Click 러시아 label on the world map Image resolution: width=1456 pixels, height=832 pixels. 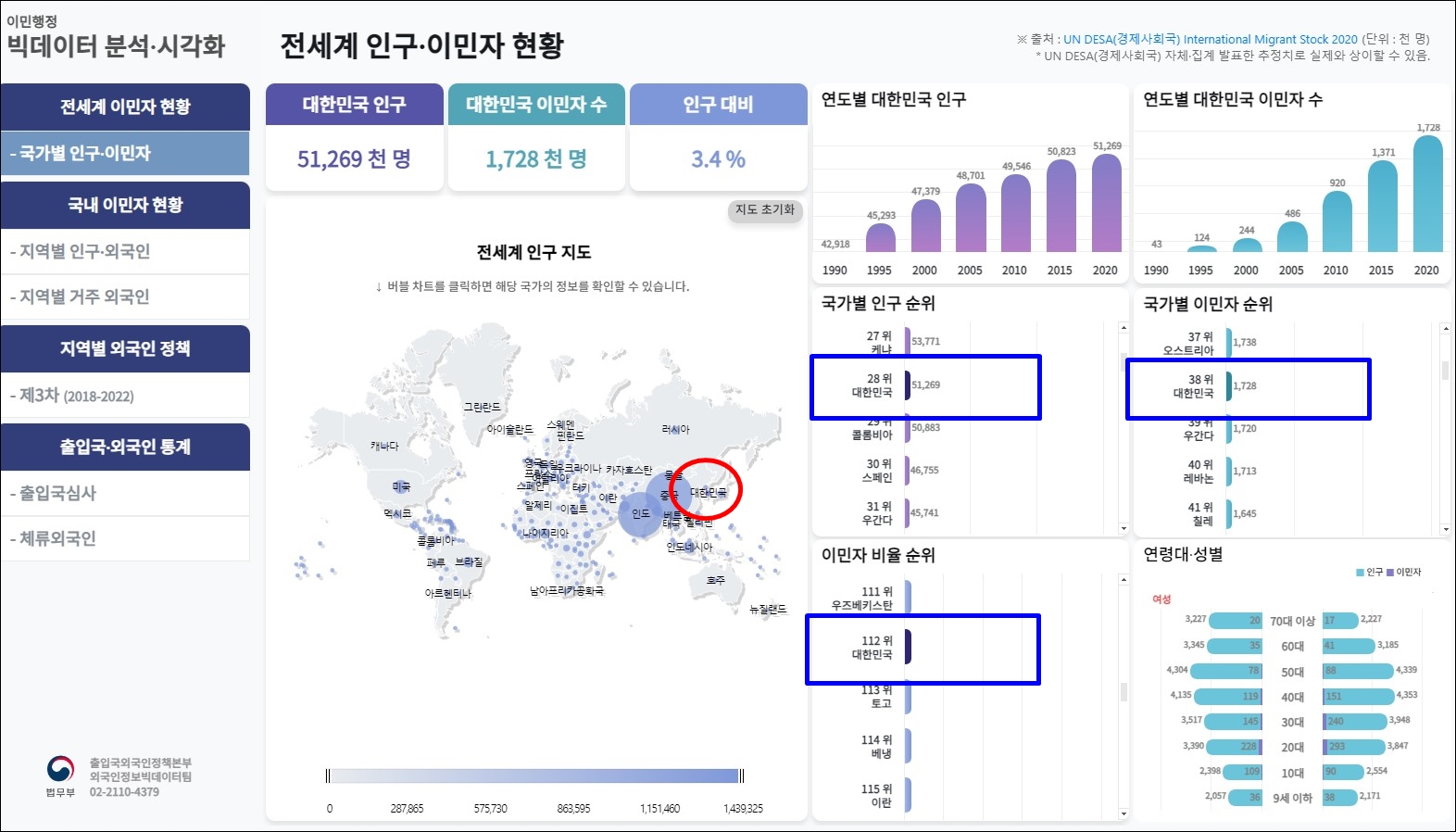coord(675,430)
